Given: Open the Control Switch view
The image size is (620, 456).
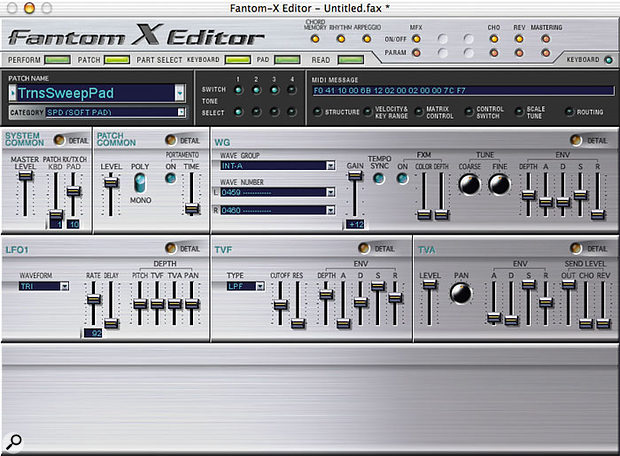Looking at the screenshot, I should point(469,112).
